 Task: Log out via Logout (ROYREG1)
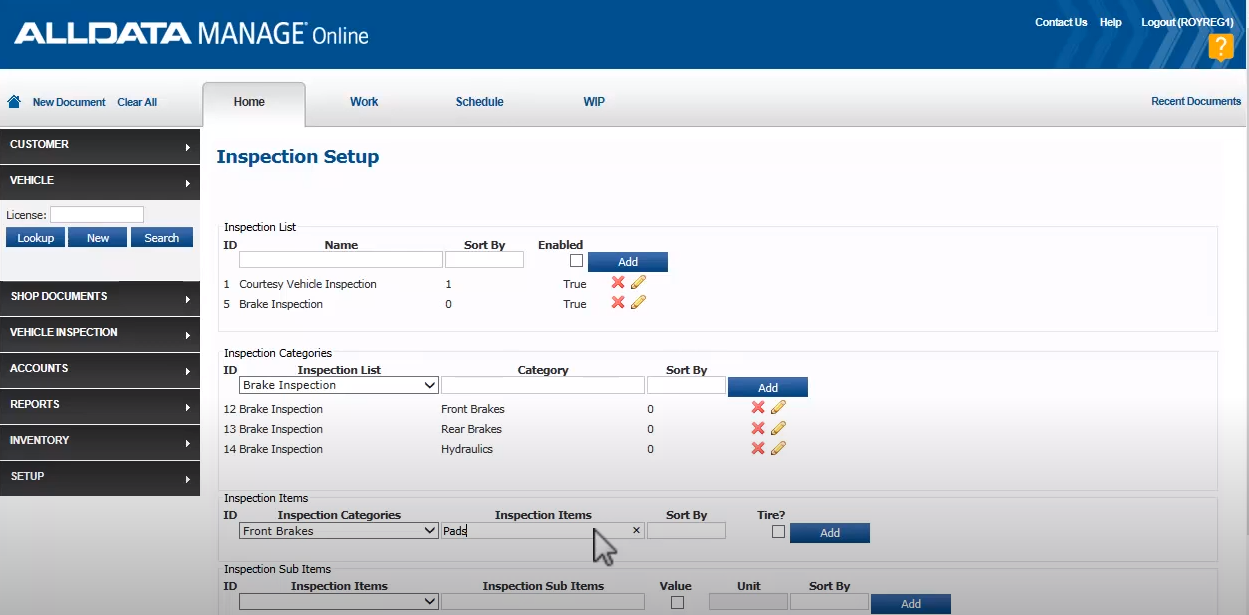pyautogui.click(x=1187, y=22)
